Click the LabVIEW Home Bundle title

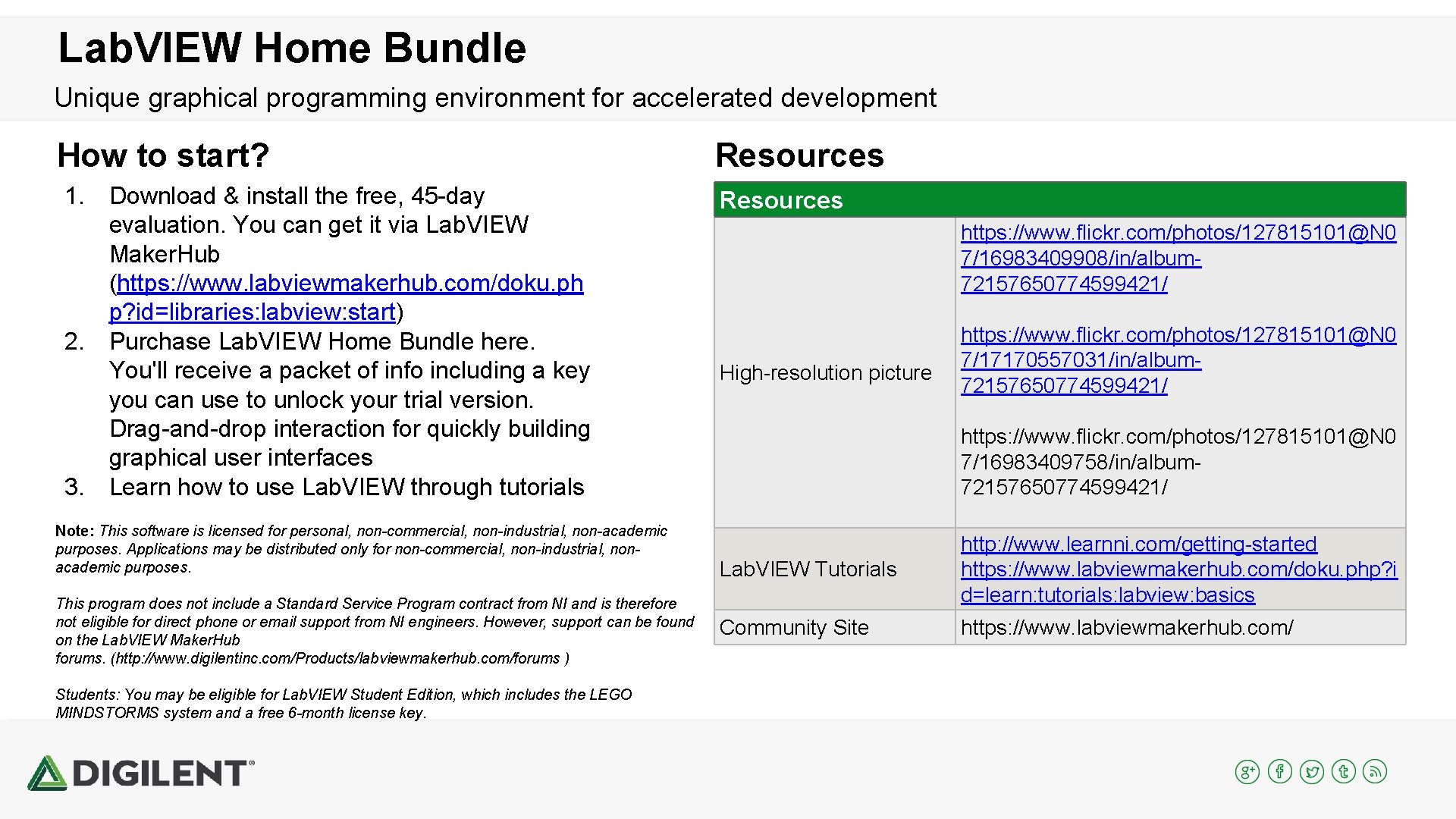pyautogui.click(x=292, y=48)
